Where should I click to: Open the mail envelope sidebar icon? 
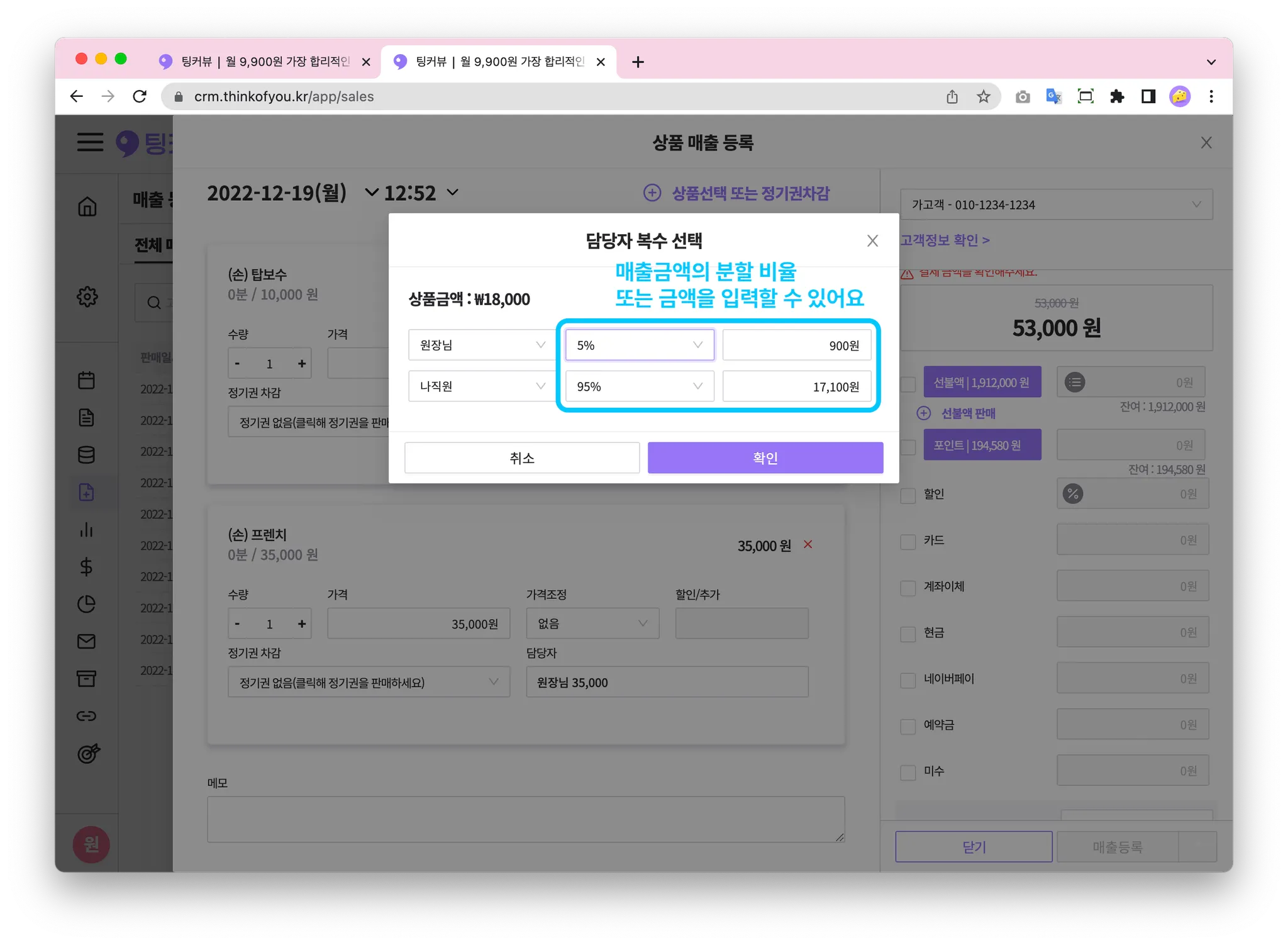coord(87,641)
